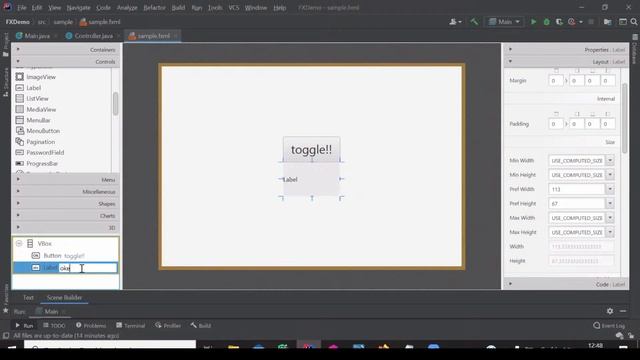Open Database tool window on right edge
This screenshot has width=640, height=360.
[x=634, y=50]
